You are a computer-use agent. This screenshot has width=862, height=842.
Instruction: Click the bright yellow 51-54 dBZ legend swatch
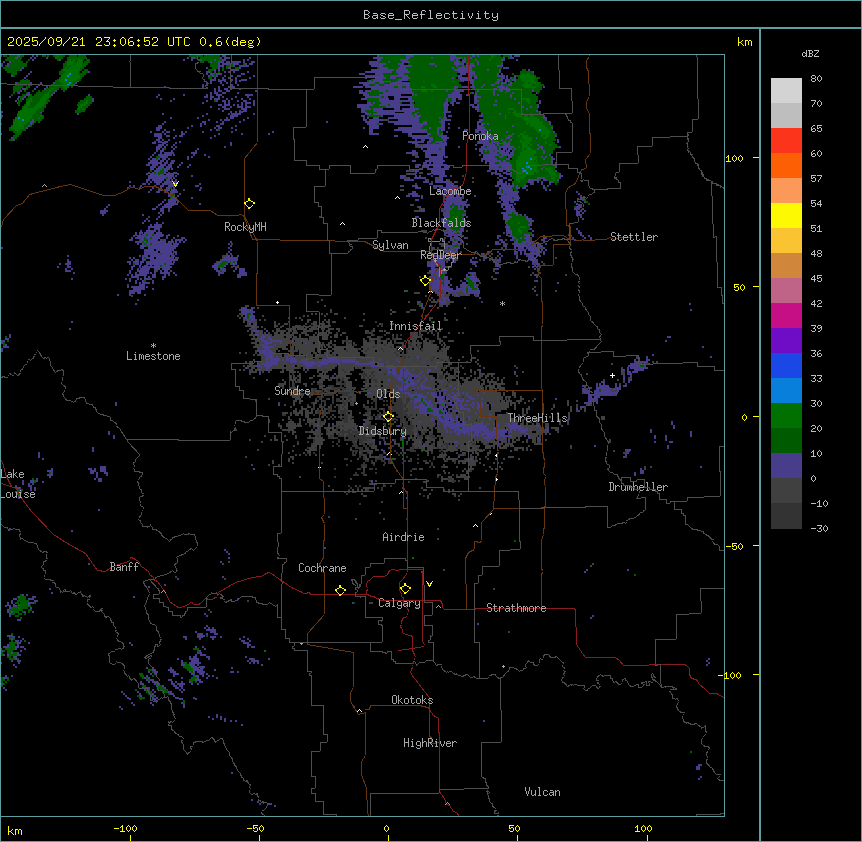[786, 216]
